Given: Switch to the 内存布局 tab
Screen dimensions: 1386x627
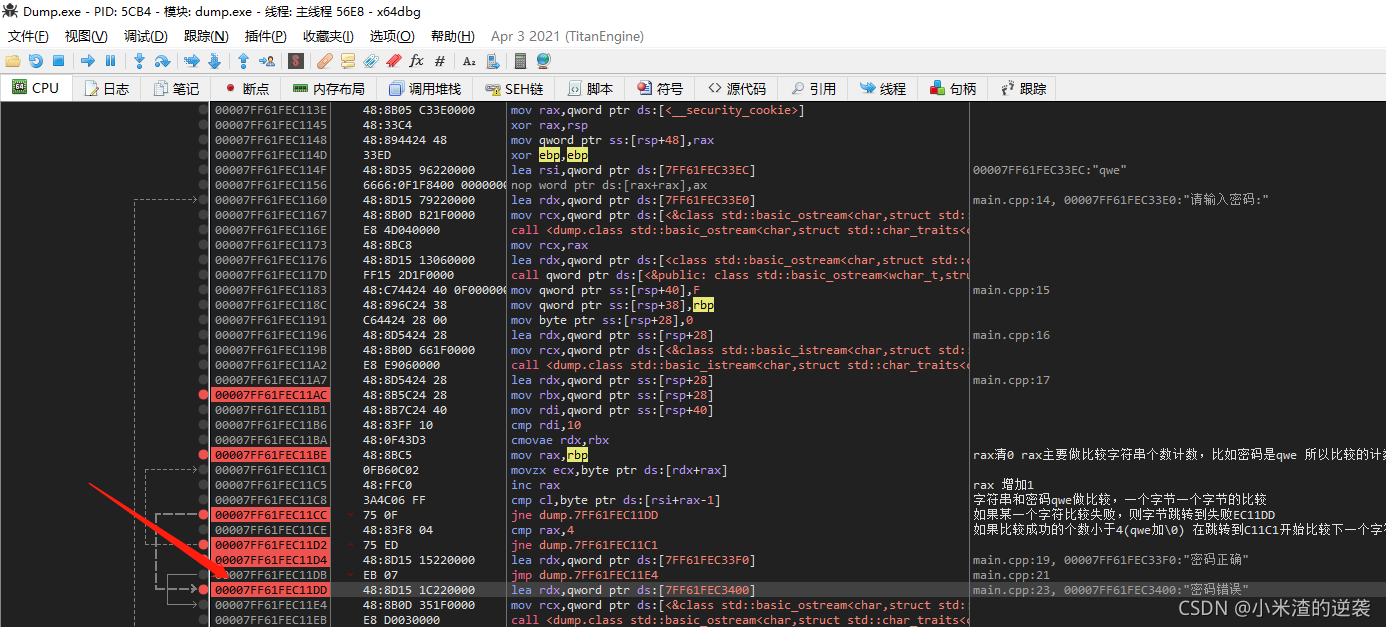Looking at the screenshot, I should (328, 88).
